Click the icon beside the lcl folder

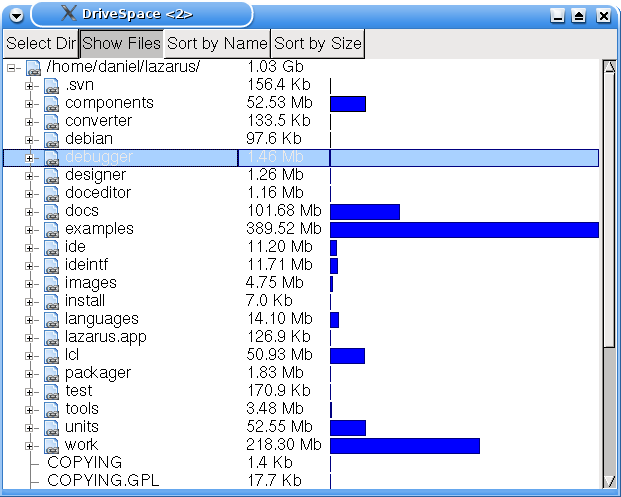pos(52,355)
